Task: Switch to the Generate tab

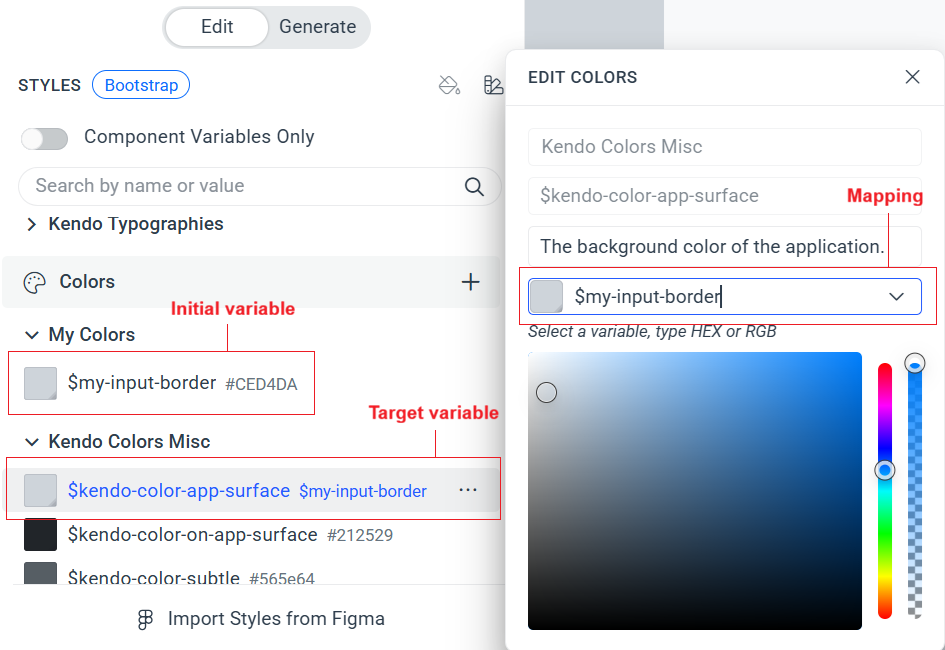Action: click(x=317, y=27)
